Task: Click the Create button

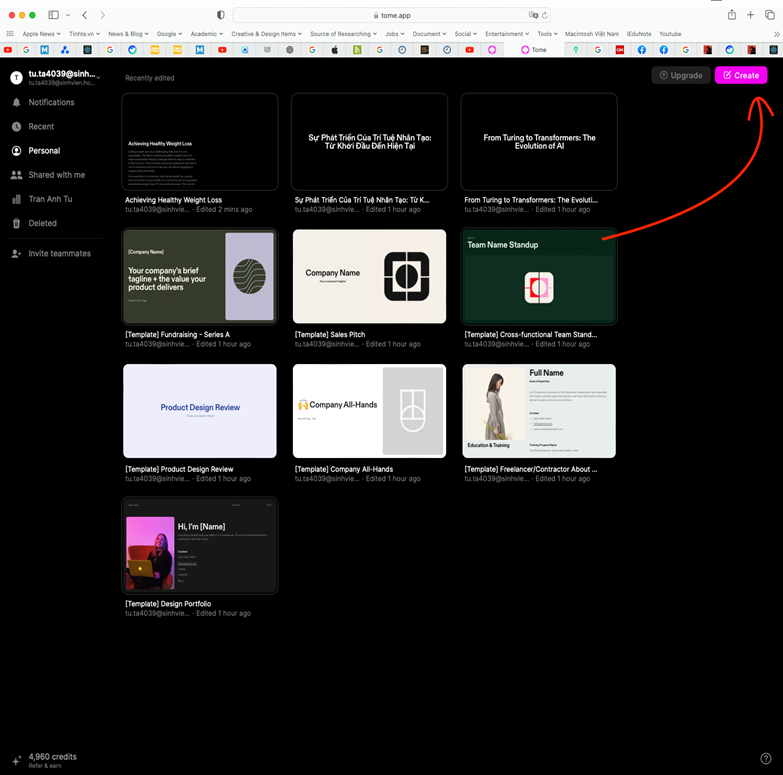Action: pyautogui.click(x=741, y=75)
